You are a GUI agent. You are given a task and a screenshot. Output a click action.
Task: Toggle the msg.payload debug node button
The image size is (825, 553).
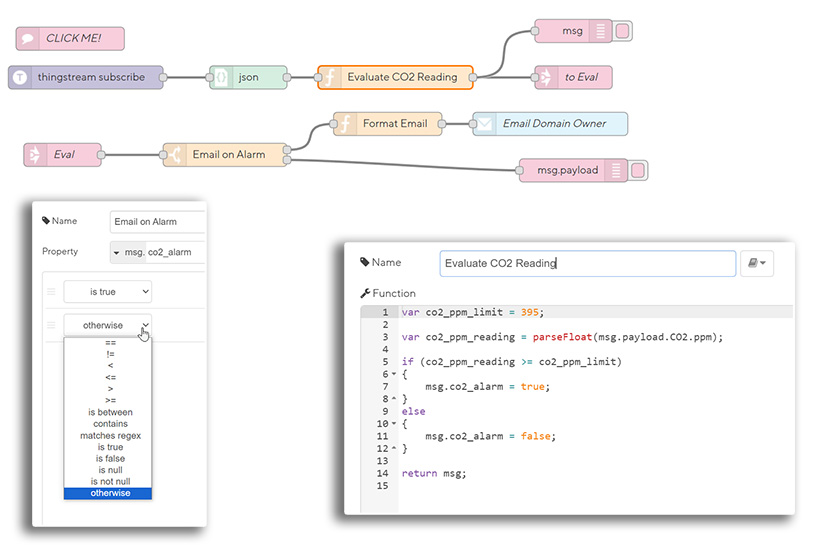pyautogui.click(x=639, y=170)
